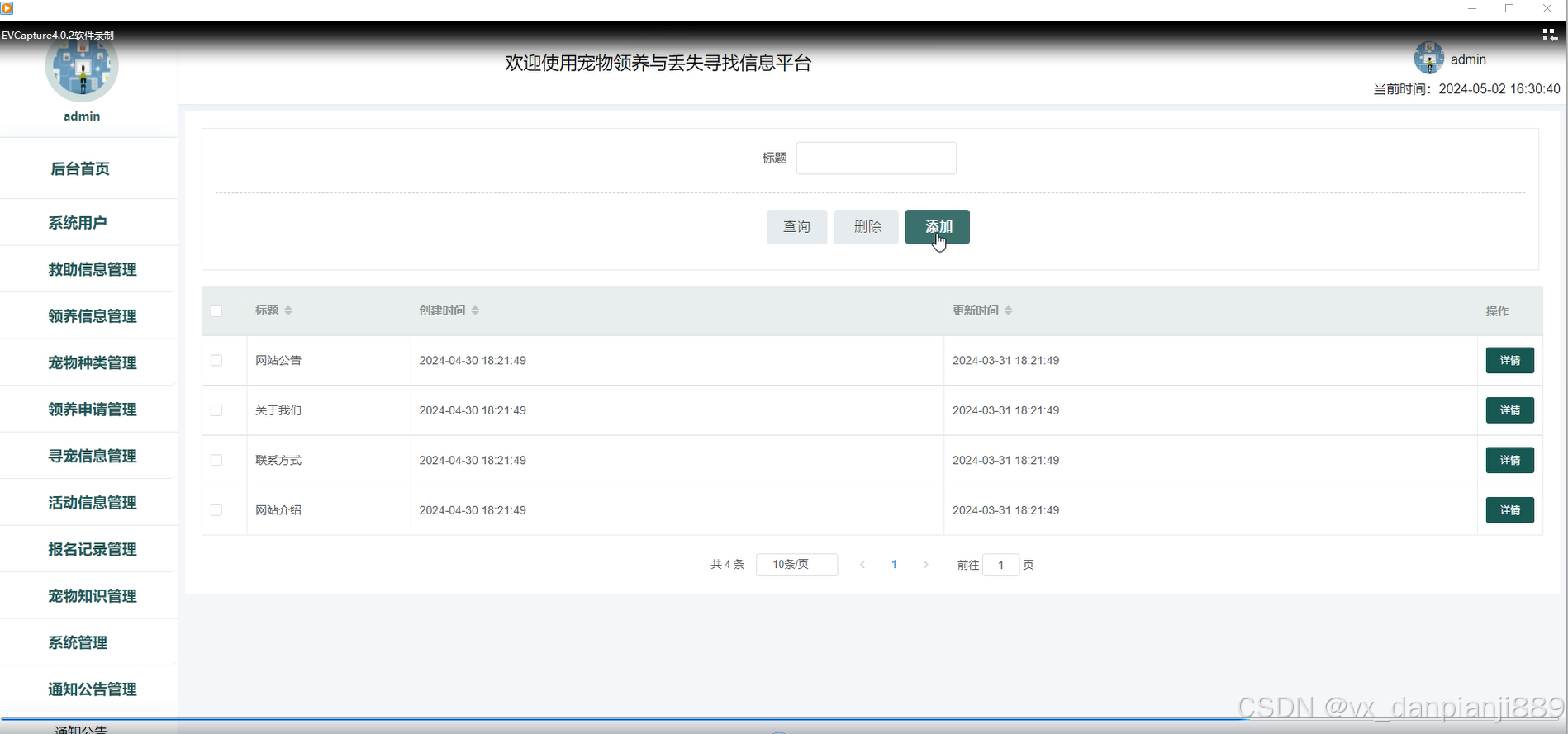Click the 共 4 条 total count text
This screenshot has width=1568, height=734.
pyautogui.click(x=727, y=565)
